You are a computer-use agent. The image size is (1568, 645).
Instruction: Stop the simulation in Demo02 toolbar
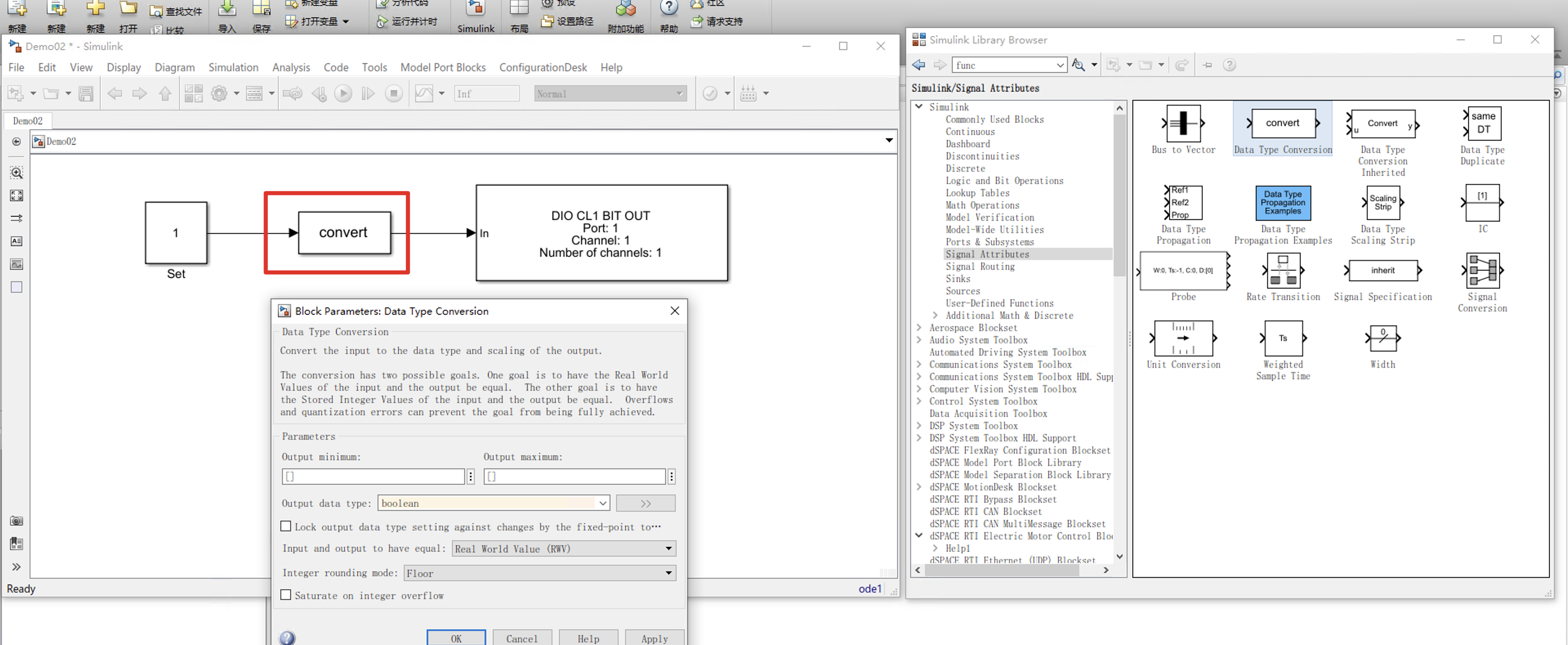coord(394,93)
